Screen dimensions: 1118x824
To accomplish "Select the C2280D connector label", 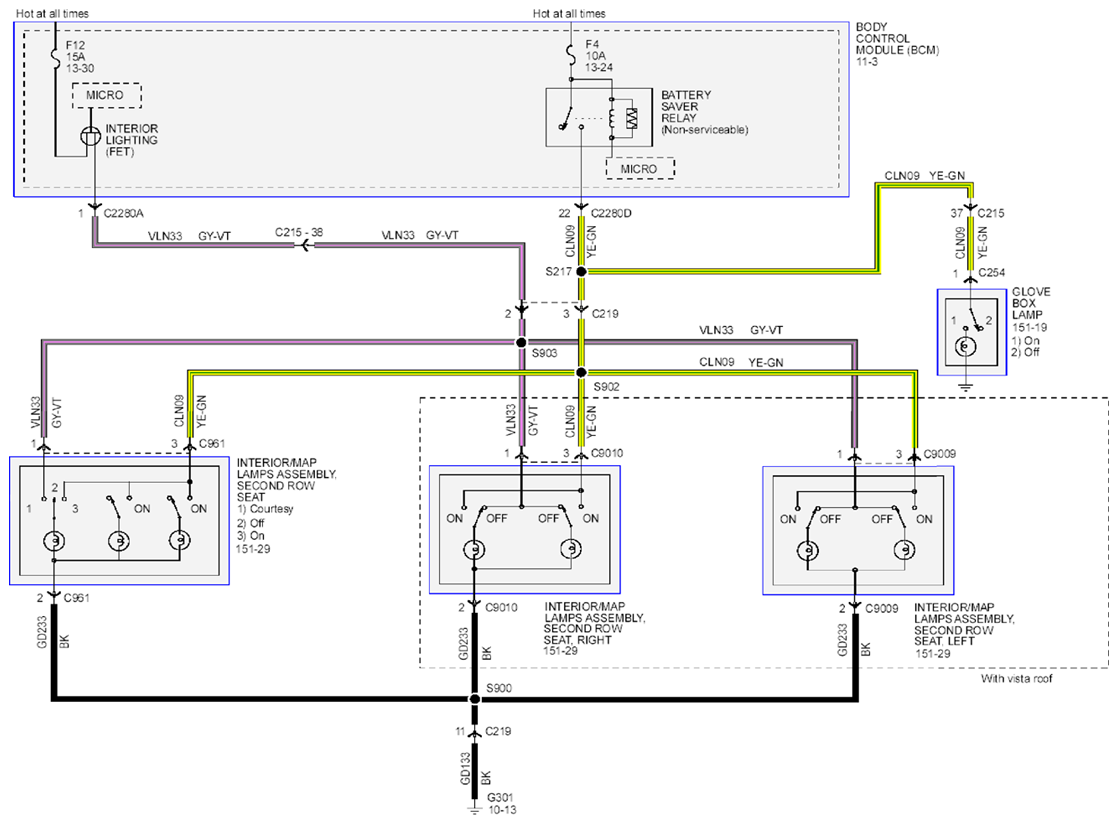I will (611, 213).
